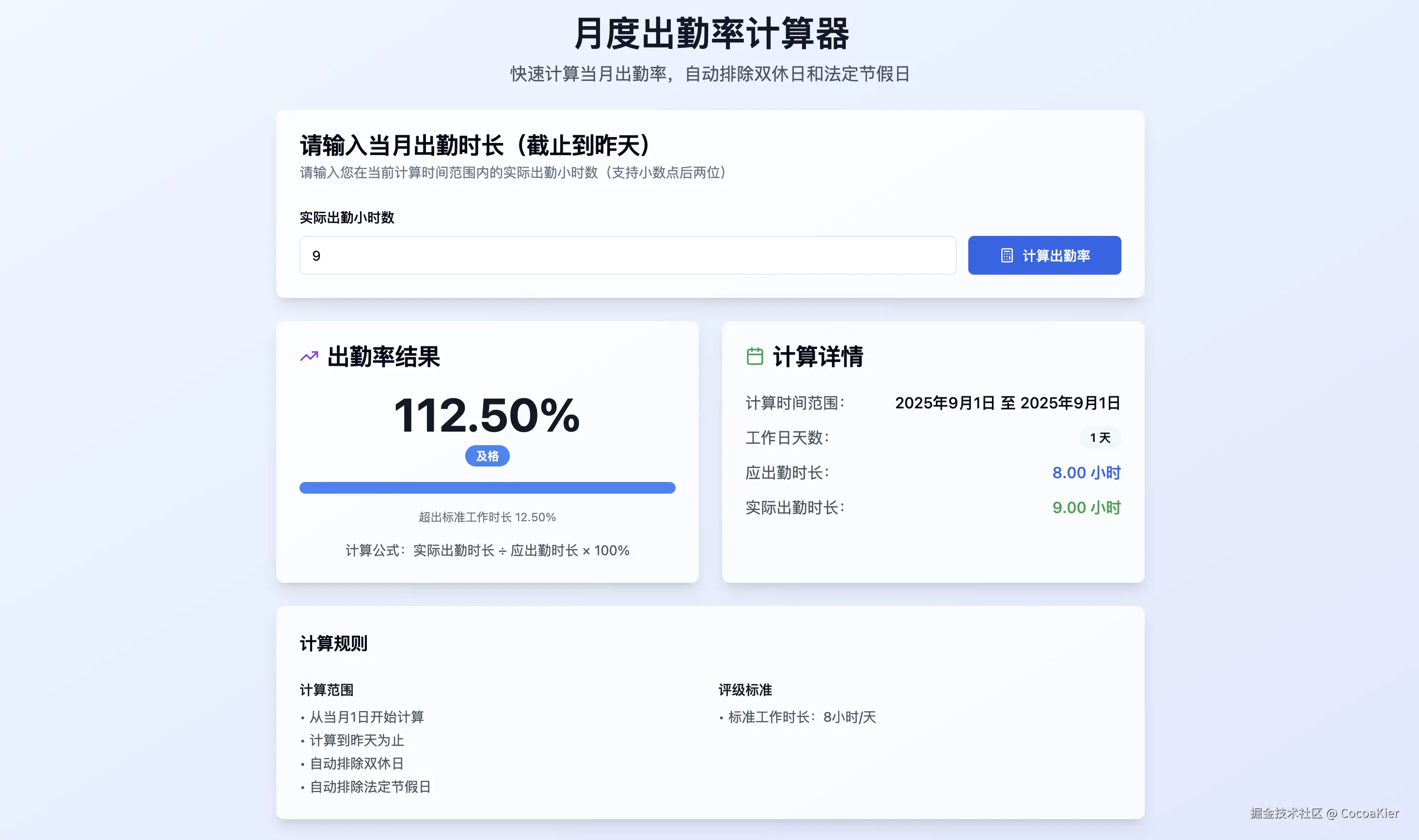Click the 评级标准 subsection heading
The height and width of the screenshot is (840, 1419).
743,689
